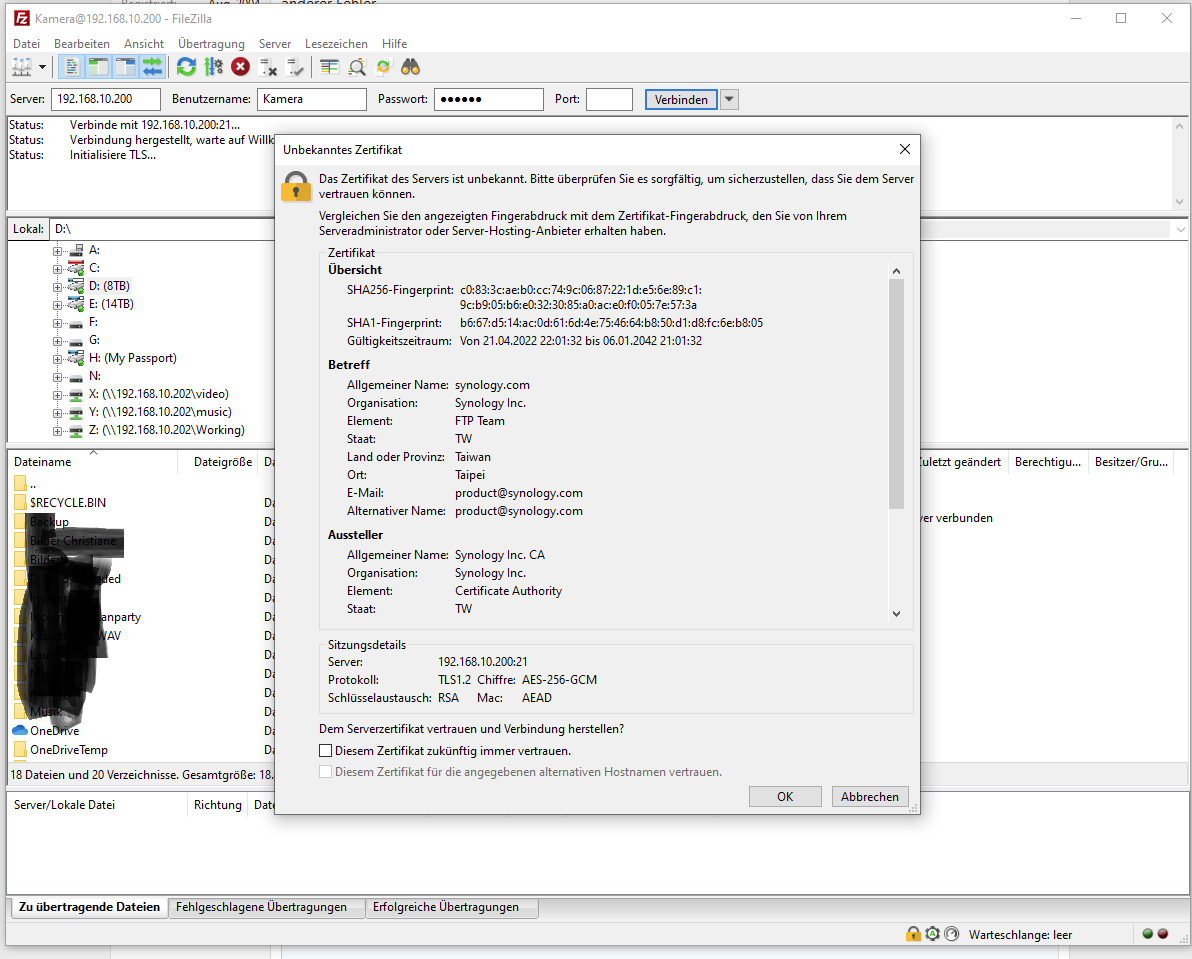Open directory listing filters dialog
This screenshot has width=1192, height=959.
[329, 67]
